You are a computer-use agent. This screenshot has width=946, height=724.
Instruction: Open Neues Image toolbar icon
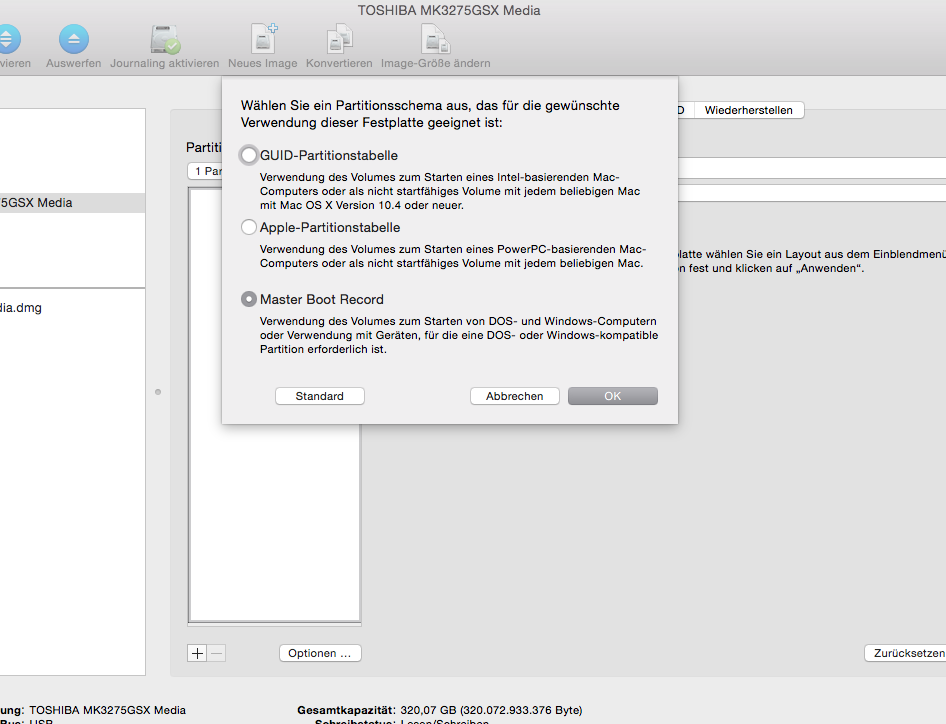(x=263, y=39)
